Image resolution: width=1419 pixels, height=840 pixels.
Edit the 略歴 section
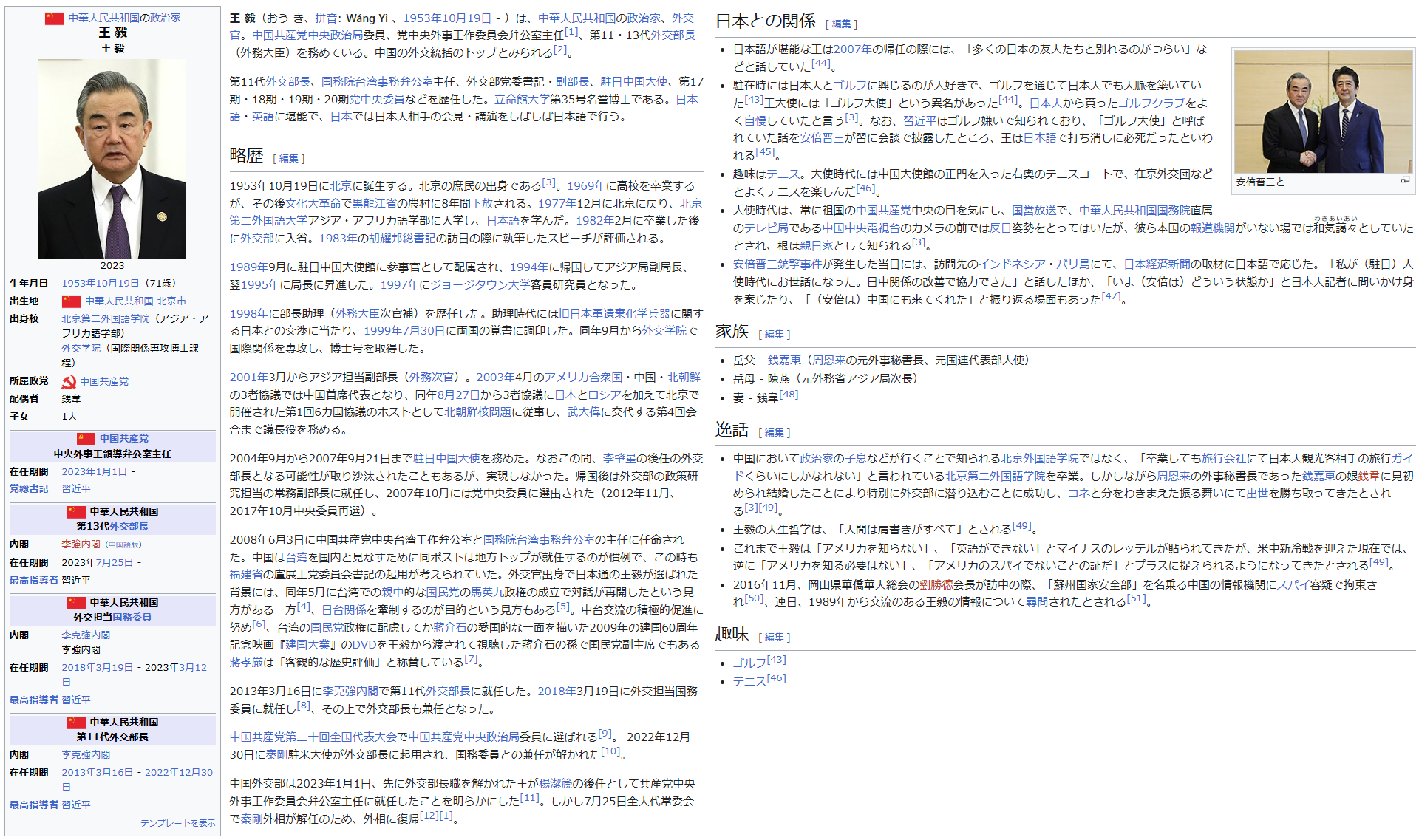pos(289,159)
